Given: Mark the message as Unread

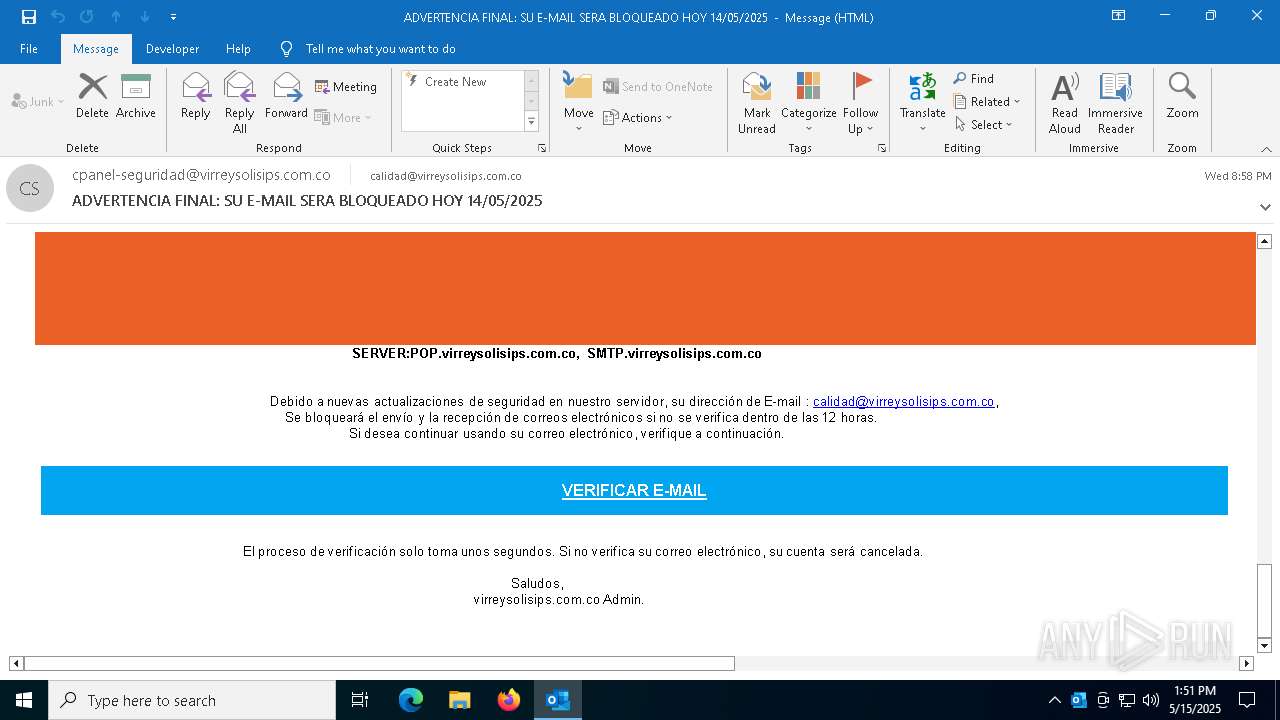Looking at the screenshot, I should [x=757, y=102].
